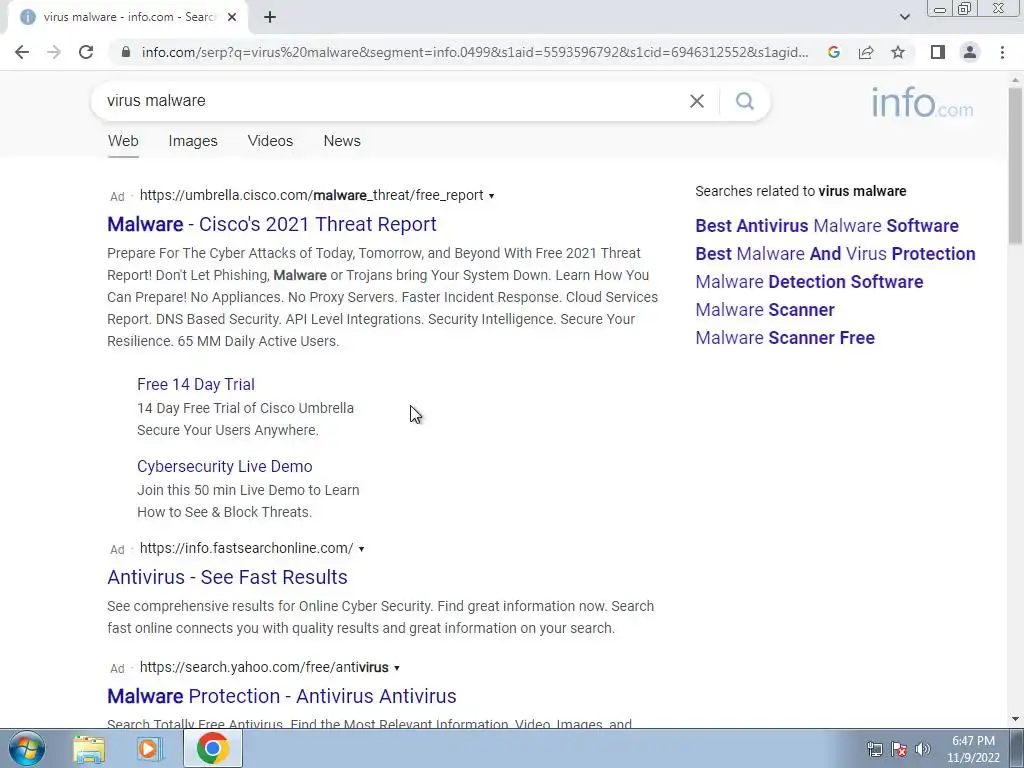The width and height of the screenshot is (1024, 768).
Task: Click the scrollbar down arrow
Action: tap(1015, 719)
